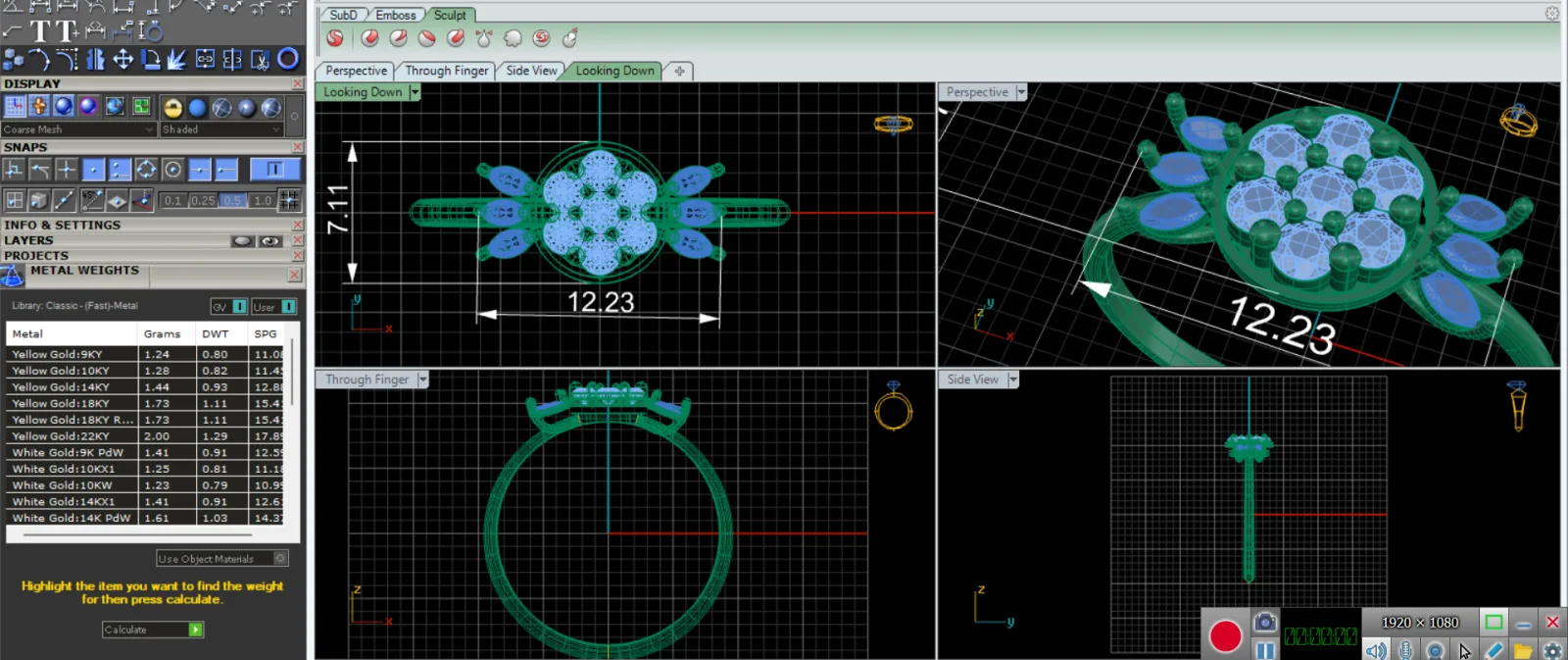This screenshot has width=1568, height=660.
Task: Open the Perspective viewport menu arrow
Action: (1021, 92)
